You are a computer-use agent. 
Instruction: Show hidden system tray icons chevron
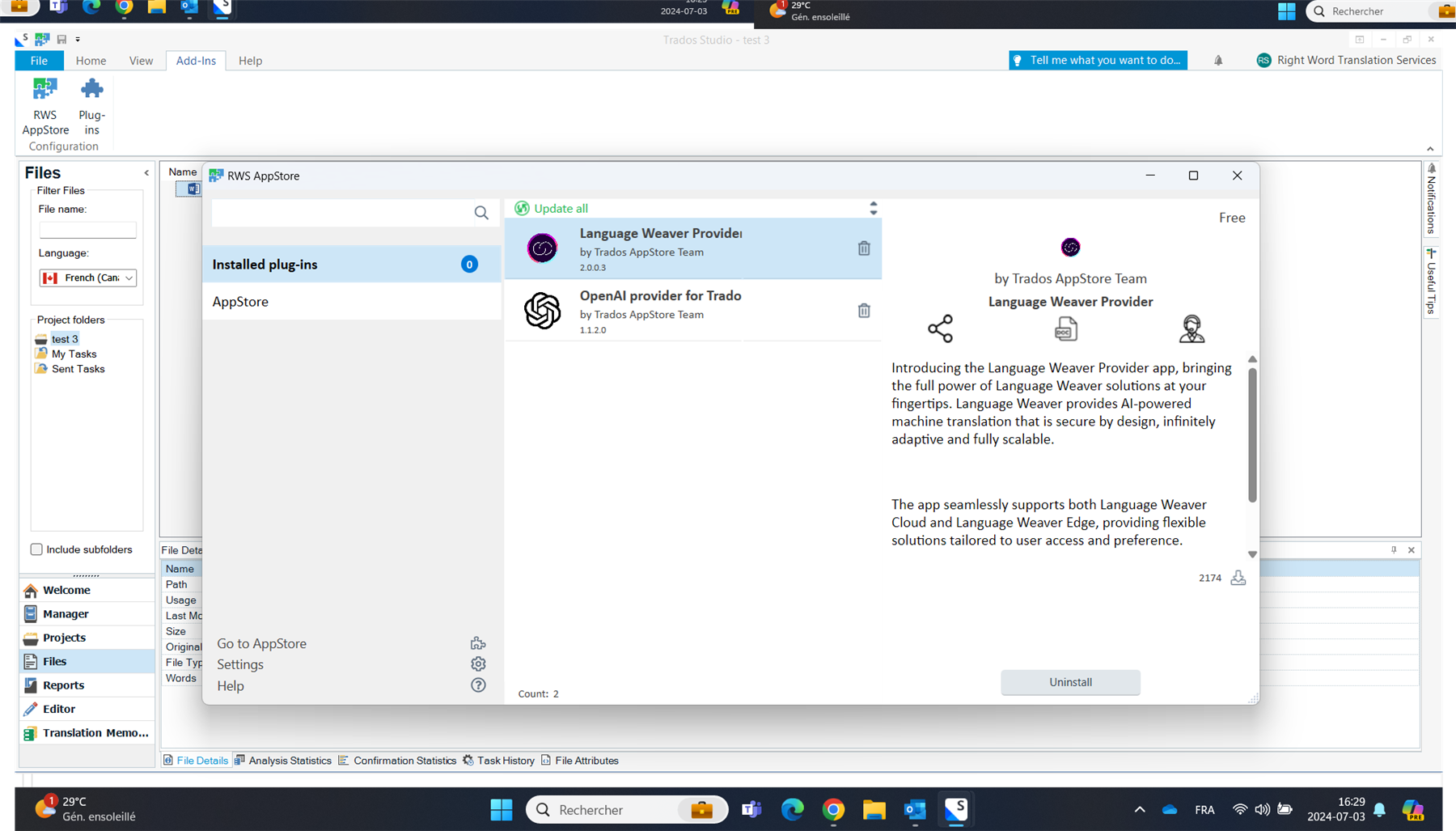pyautogui.click(x=1139, y=809)
